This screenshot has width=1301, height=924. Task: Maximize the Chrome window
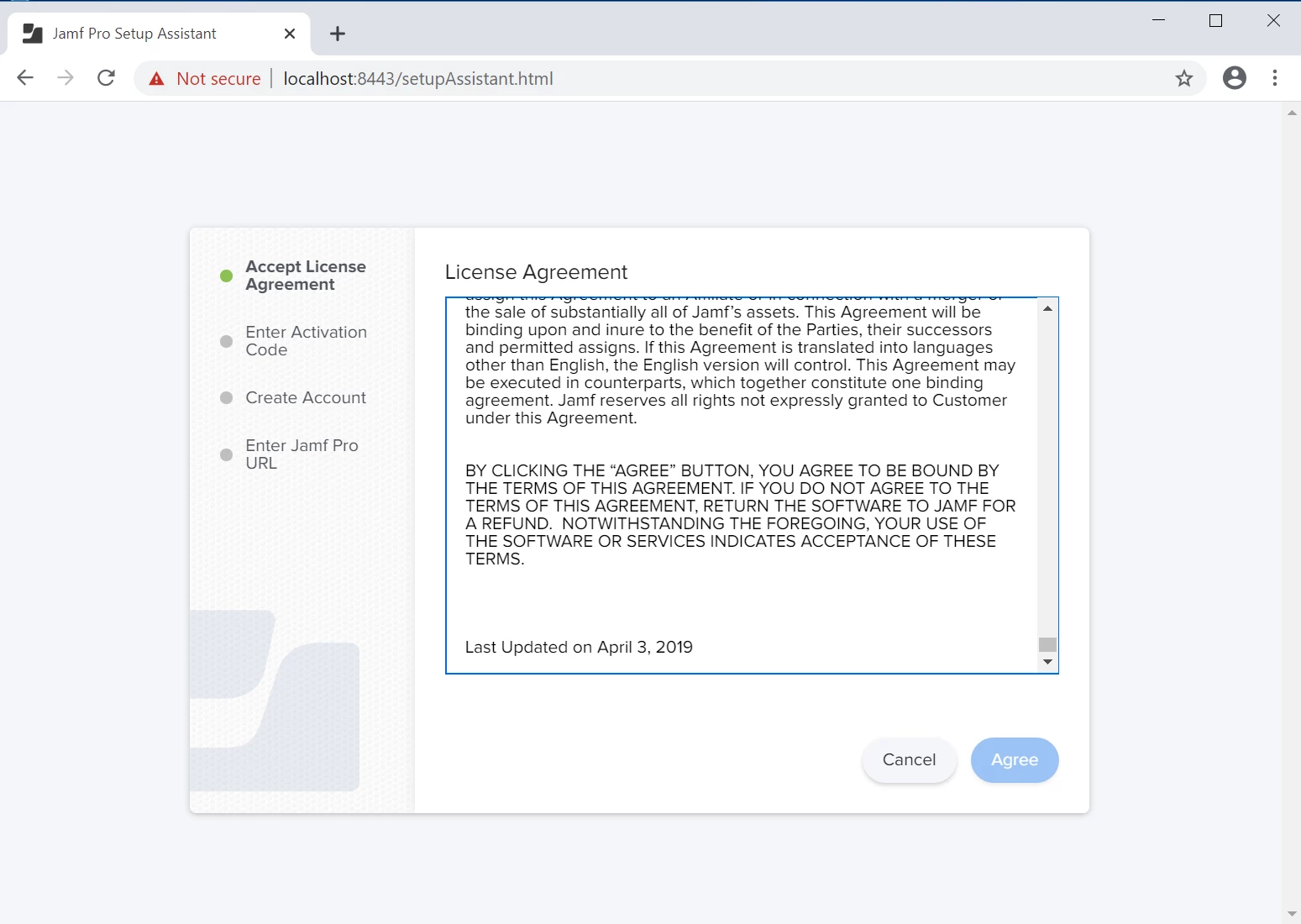(x=1215, y=20)
